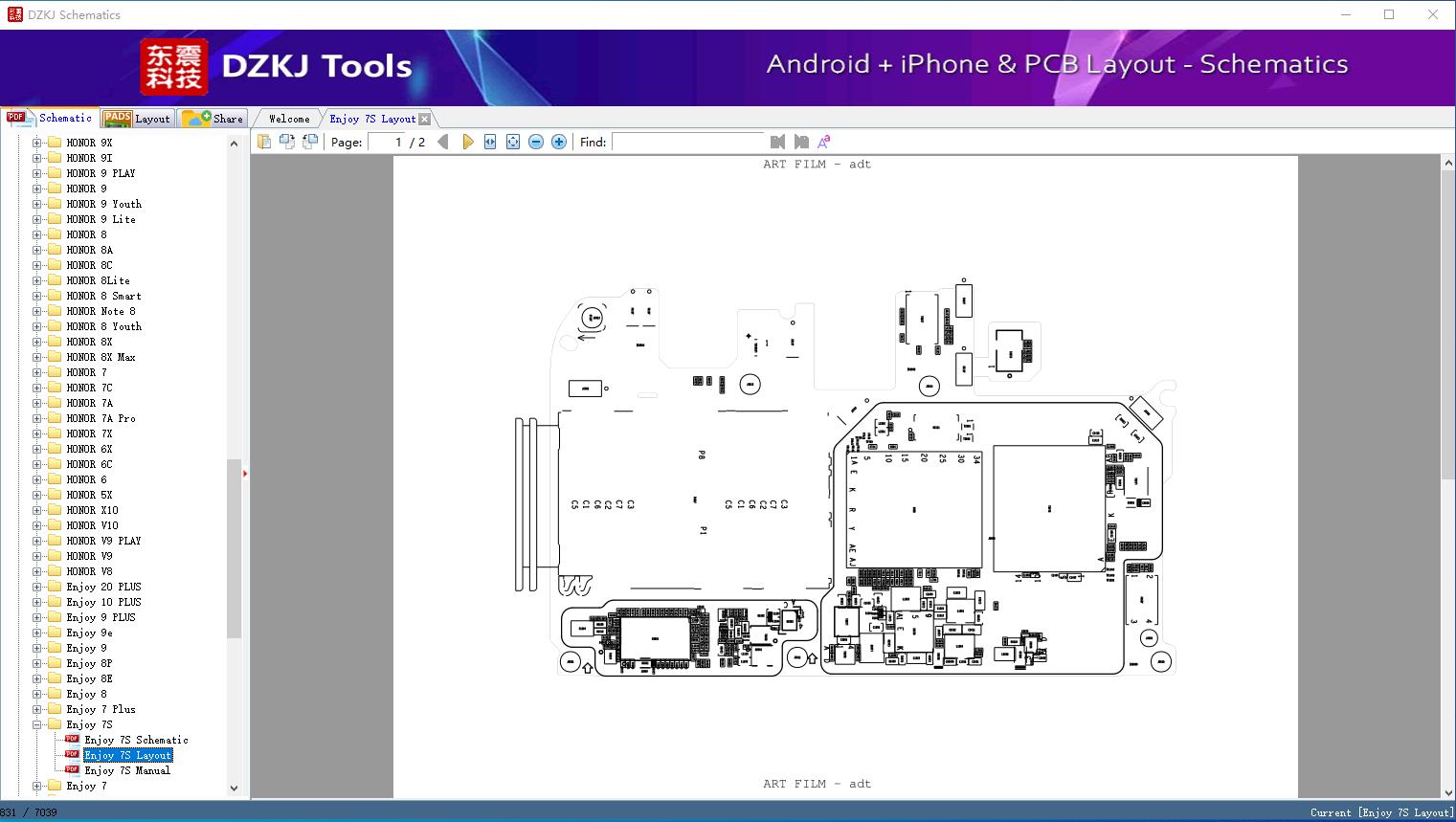The height and width of the screenshot is (822, 1456).
Task: Zoom out with the minus icon
Action: pos(536,142)
